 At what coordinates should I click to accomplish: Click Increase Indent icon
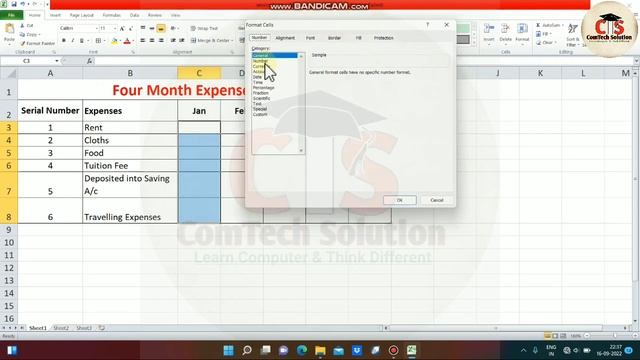[x=182, y=40]
